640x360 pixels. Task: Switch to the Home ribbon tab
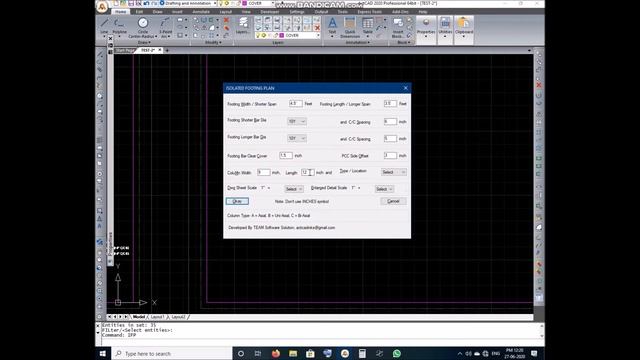pyautogui.click(x=120, y=12)
